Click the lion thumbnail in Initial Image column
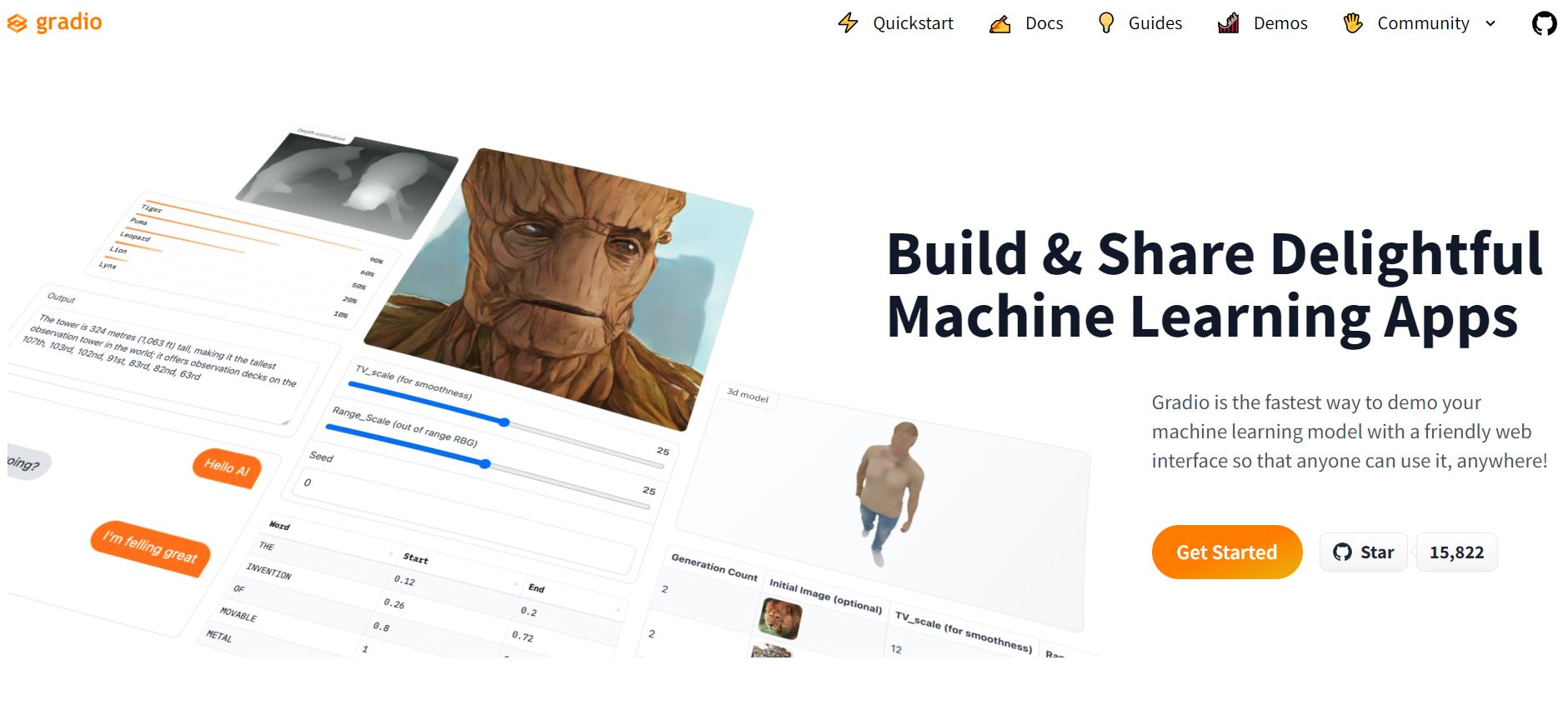Viewport: 1568px width, 710px height. [781, 619]
